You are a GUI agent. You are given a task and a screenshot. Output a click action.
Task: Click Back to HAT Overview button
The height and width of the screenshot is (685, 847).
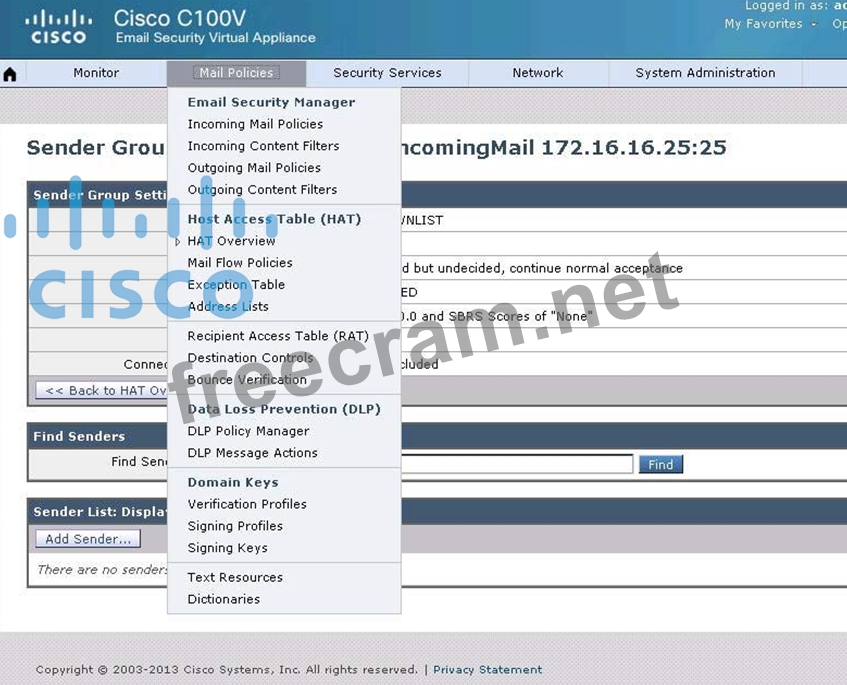point(102,391)
